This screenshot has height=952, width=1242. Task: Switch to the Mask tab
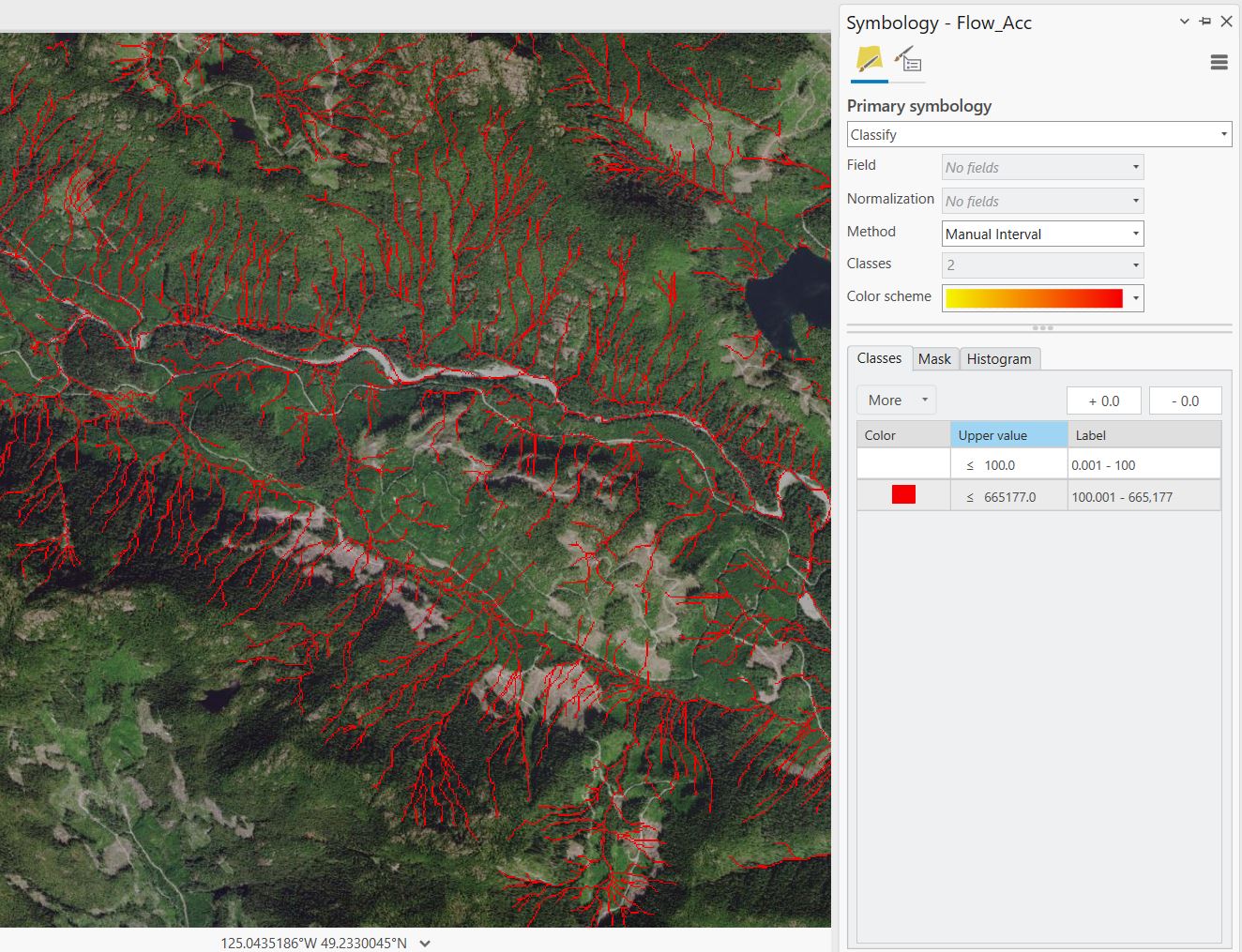click(x=934, y=359)
